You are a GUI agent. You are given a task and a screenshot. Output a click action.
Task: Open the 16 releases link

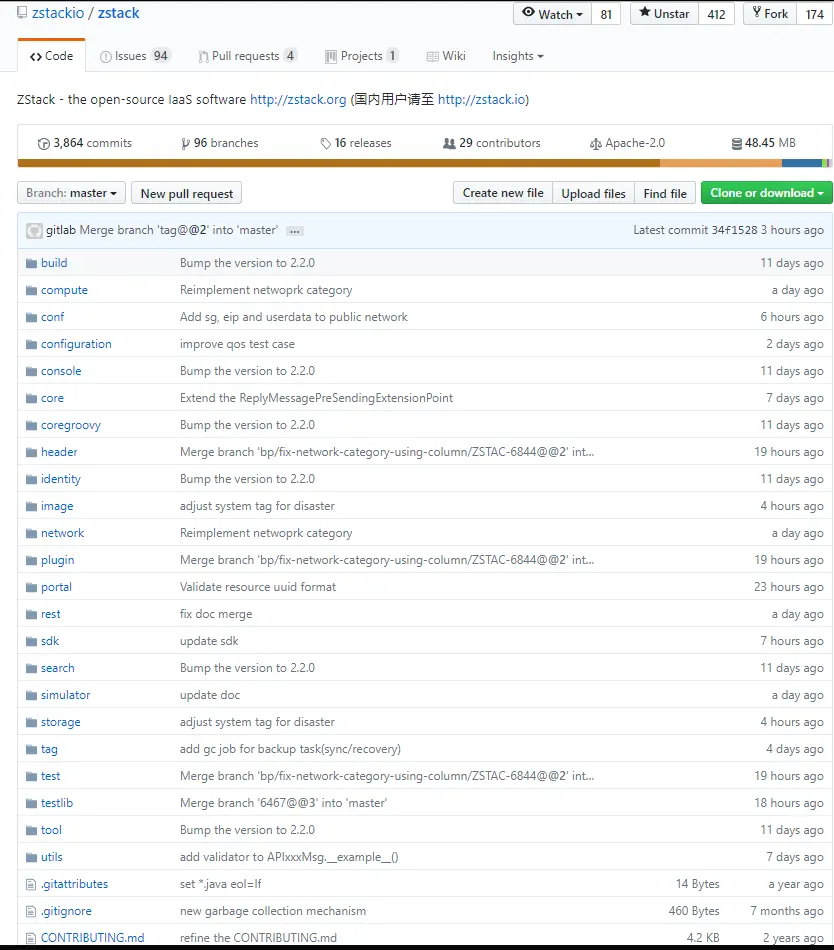[x=356, y=143]
